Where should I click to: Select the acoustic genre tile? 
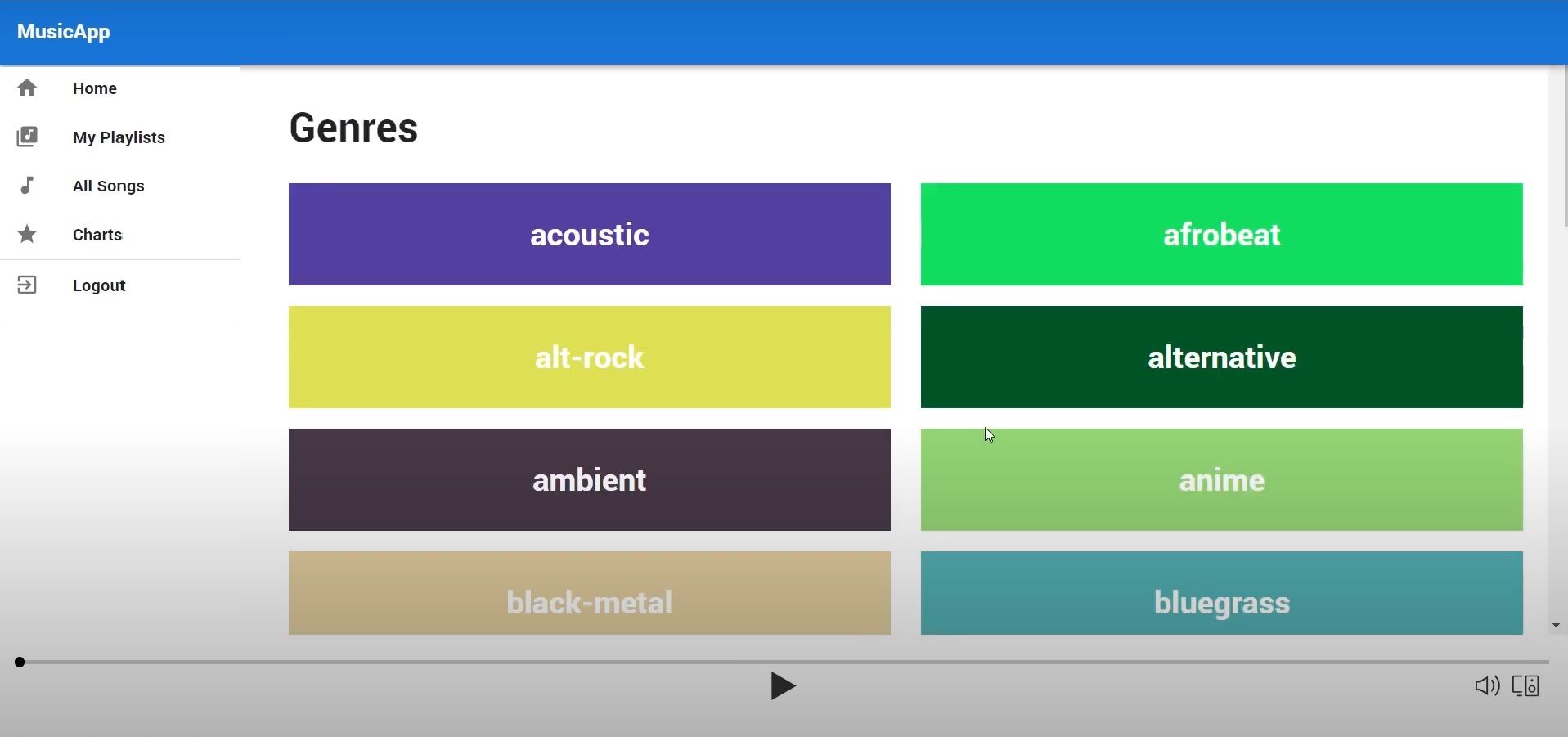click(x=589, y=235)
